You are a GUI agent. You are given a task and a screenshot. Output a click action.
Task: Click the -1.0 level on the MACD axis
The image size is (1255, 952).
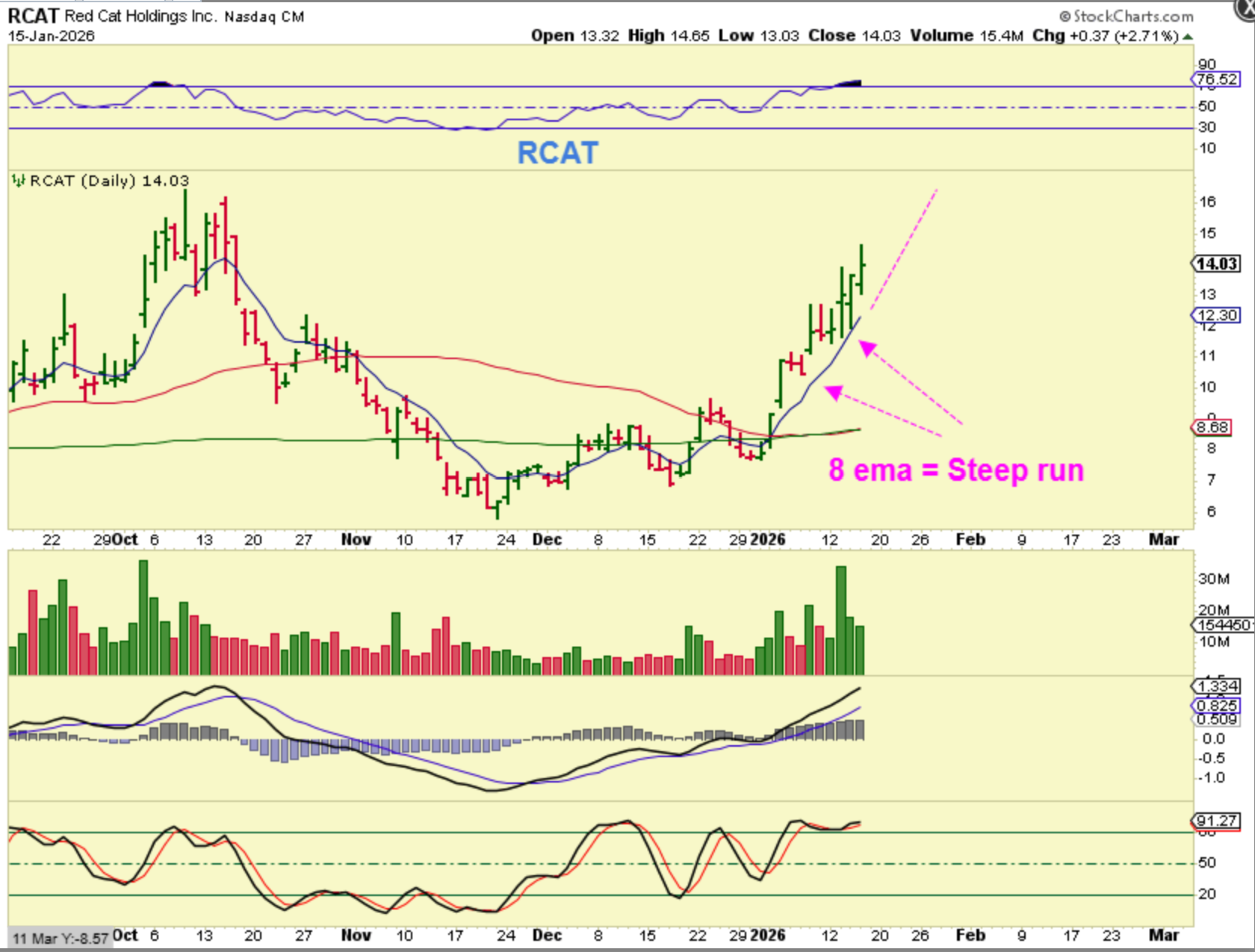point(1211,778)
